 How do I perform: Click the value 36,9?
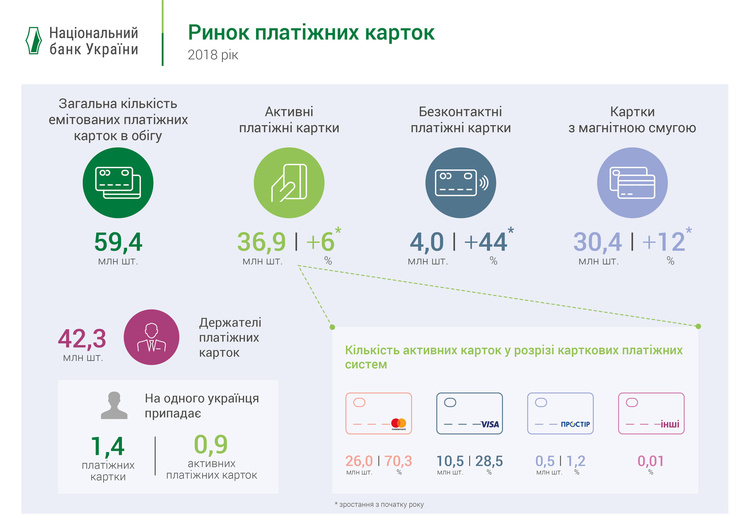[x=262, y=242]
